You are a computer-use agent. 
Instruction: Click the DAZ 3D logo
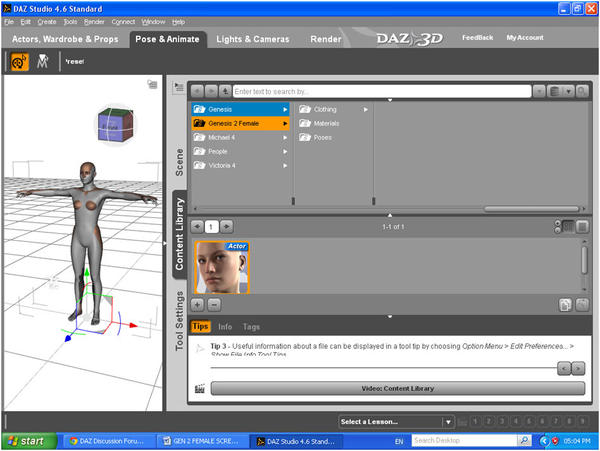(x=410, y=39)
